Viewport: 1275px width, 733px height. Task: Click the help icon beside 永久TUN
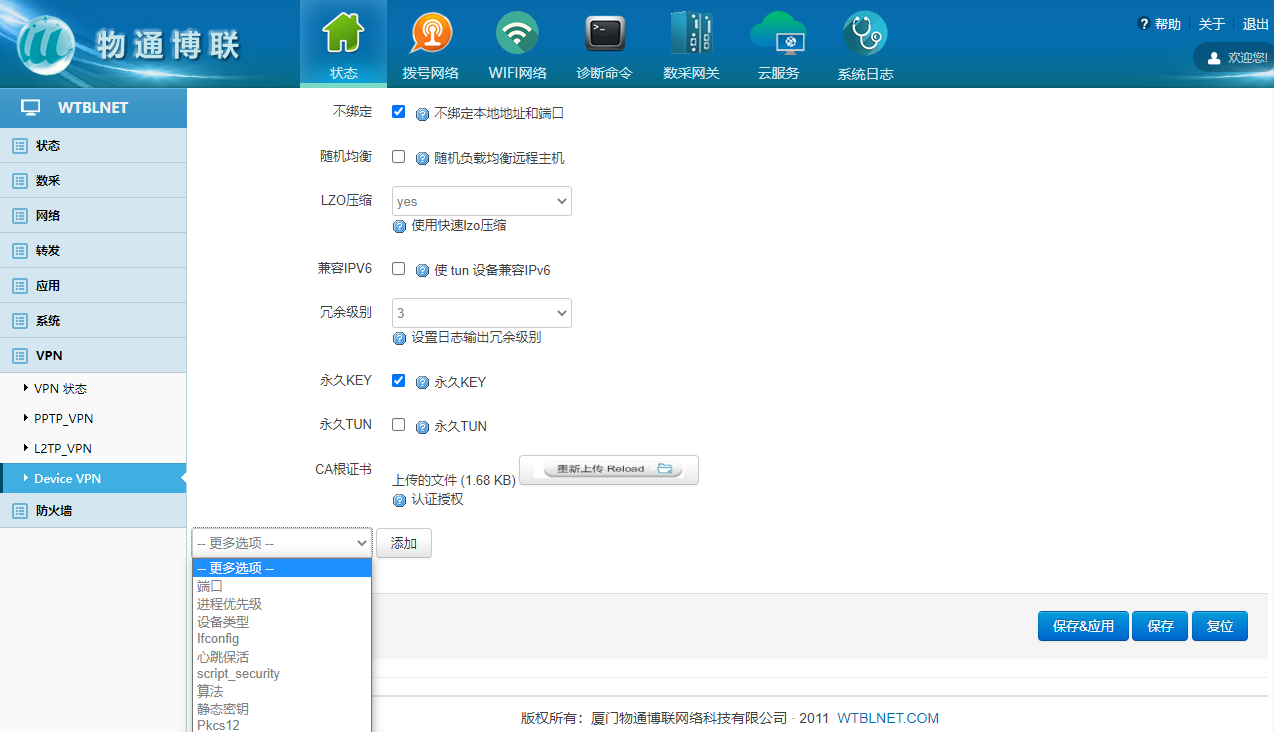pyautogui.click(x=422, y=427)
